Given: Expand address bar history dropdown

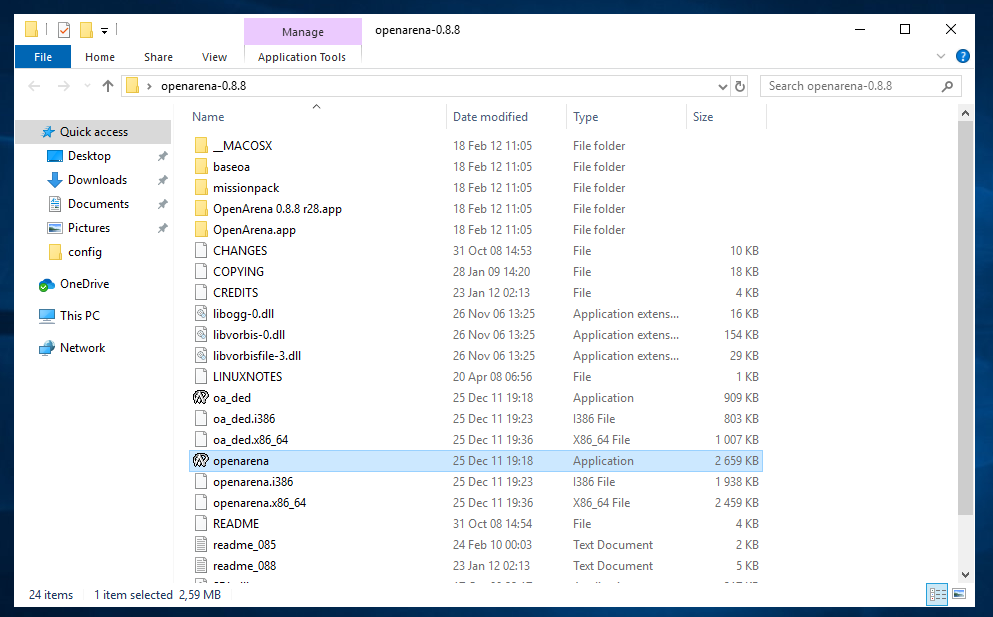Looking at the screenshot, I should click(723, 87).
